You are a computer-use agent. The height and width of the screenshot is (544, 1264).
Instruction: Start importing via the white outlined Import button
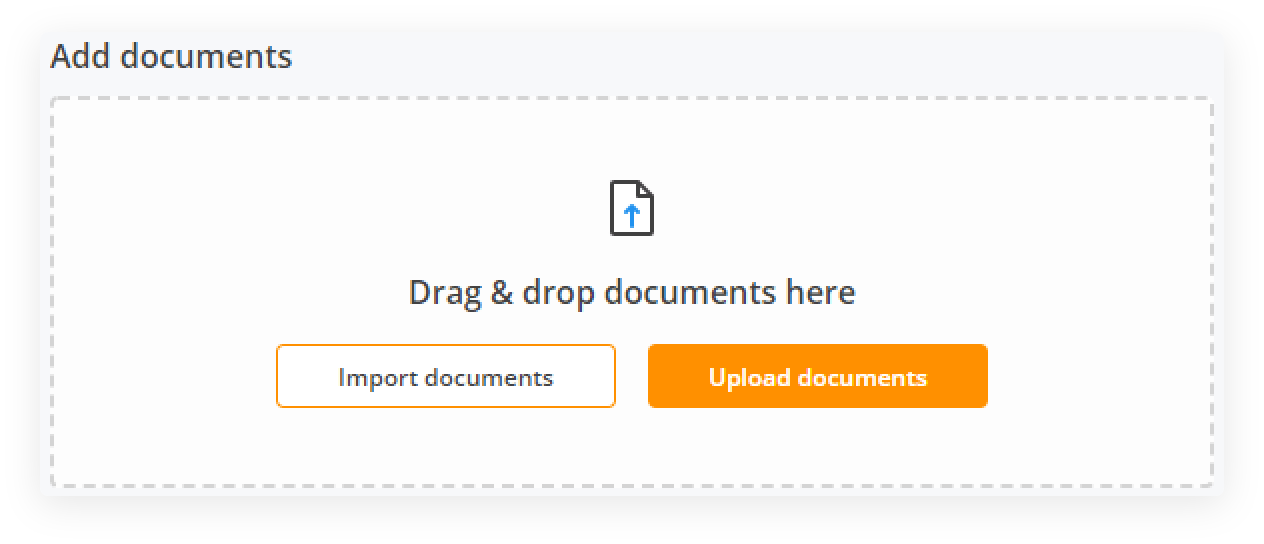(446, 376)
